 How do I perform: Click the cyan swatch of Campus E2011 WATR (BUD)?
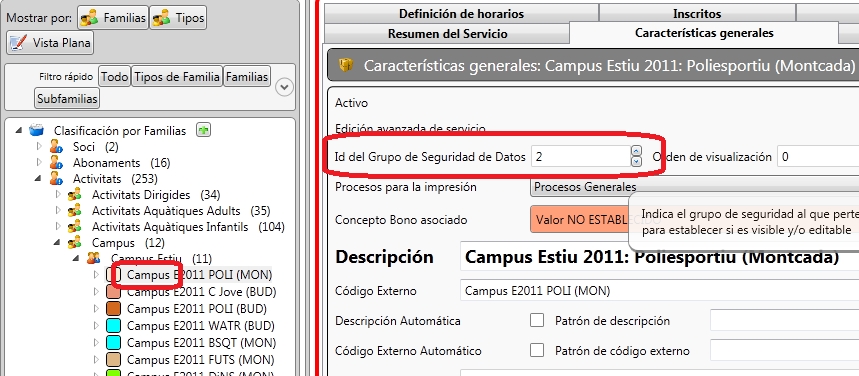113,326
